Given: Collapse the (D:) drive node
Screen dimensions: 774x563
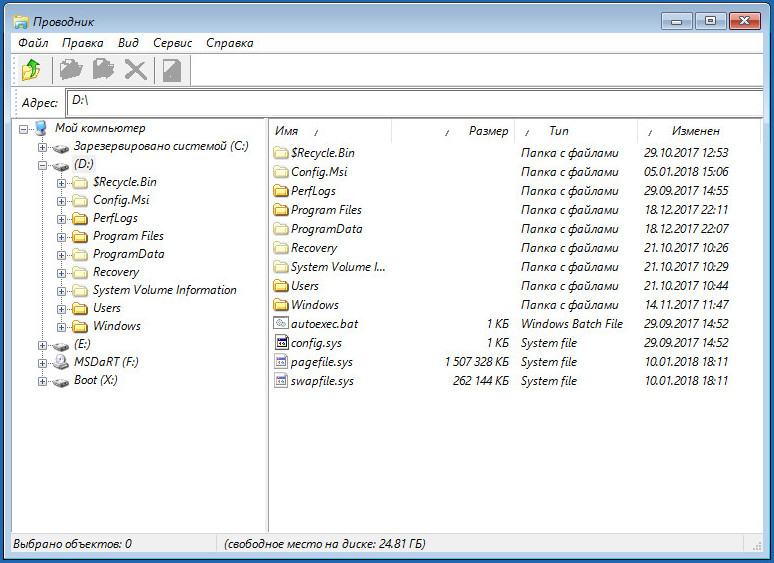Looking at the screenshot, I should coord(42,165).
